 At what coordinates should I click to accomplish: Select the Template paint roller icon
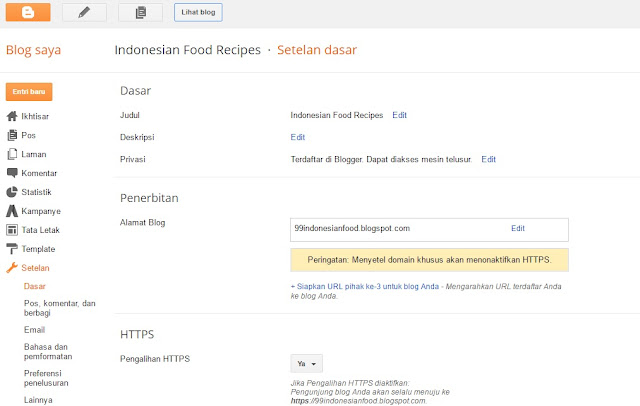[x=12, y=248]
